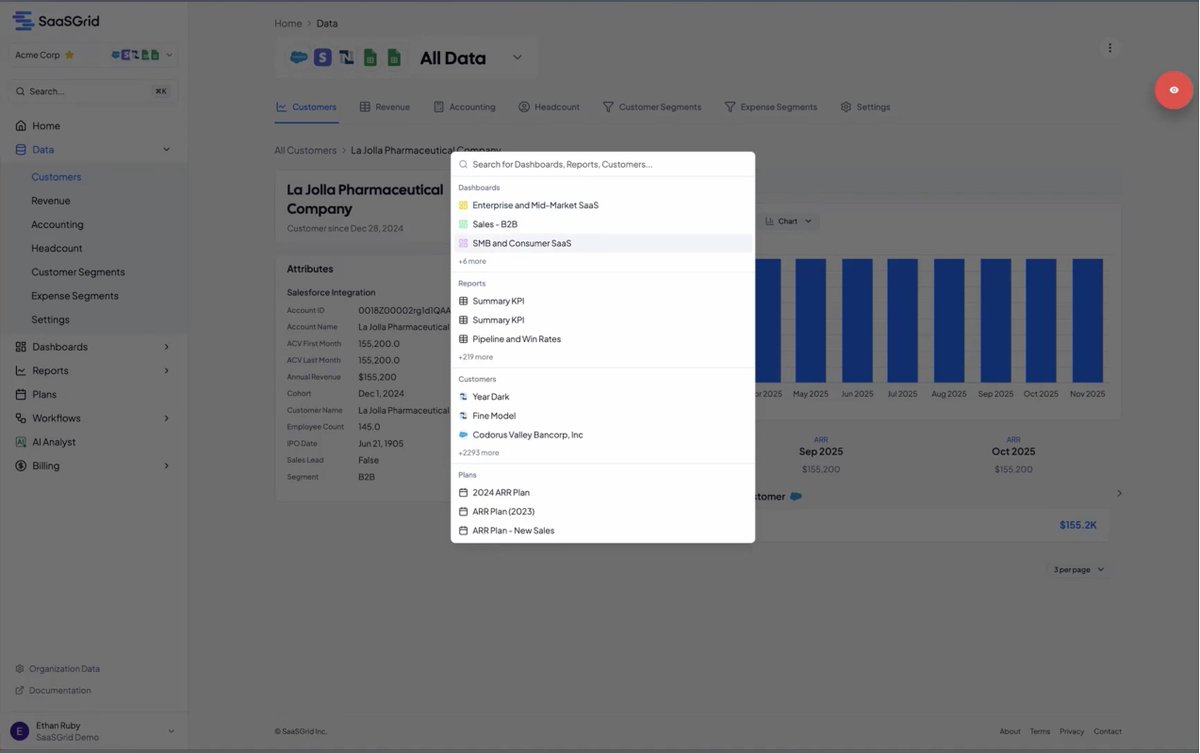This screenshot has height=753, width=1200.
Task: Open Documentation link
Action: coord(53,691)
